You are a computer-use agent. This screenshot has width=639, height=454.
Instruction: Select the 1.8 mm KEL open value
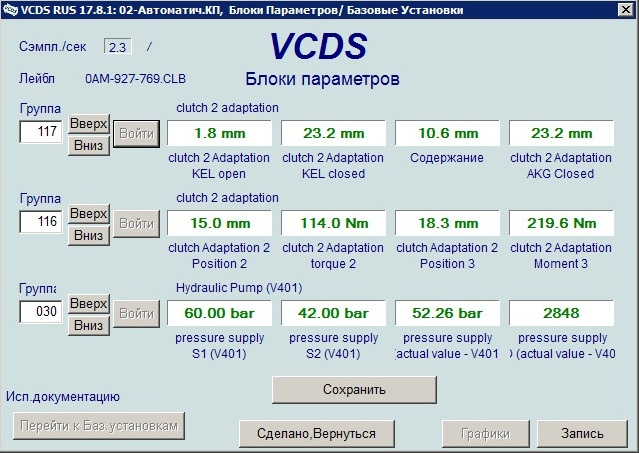coord(220,133)
